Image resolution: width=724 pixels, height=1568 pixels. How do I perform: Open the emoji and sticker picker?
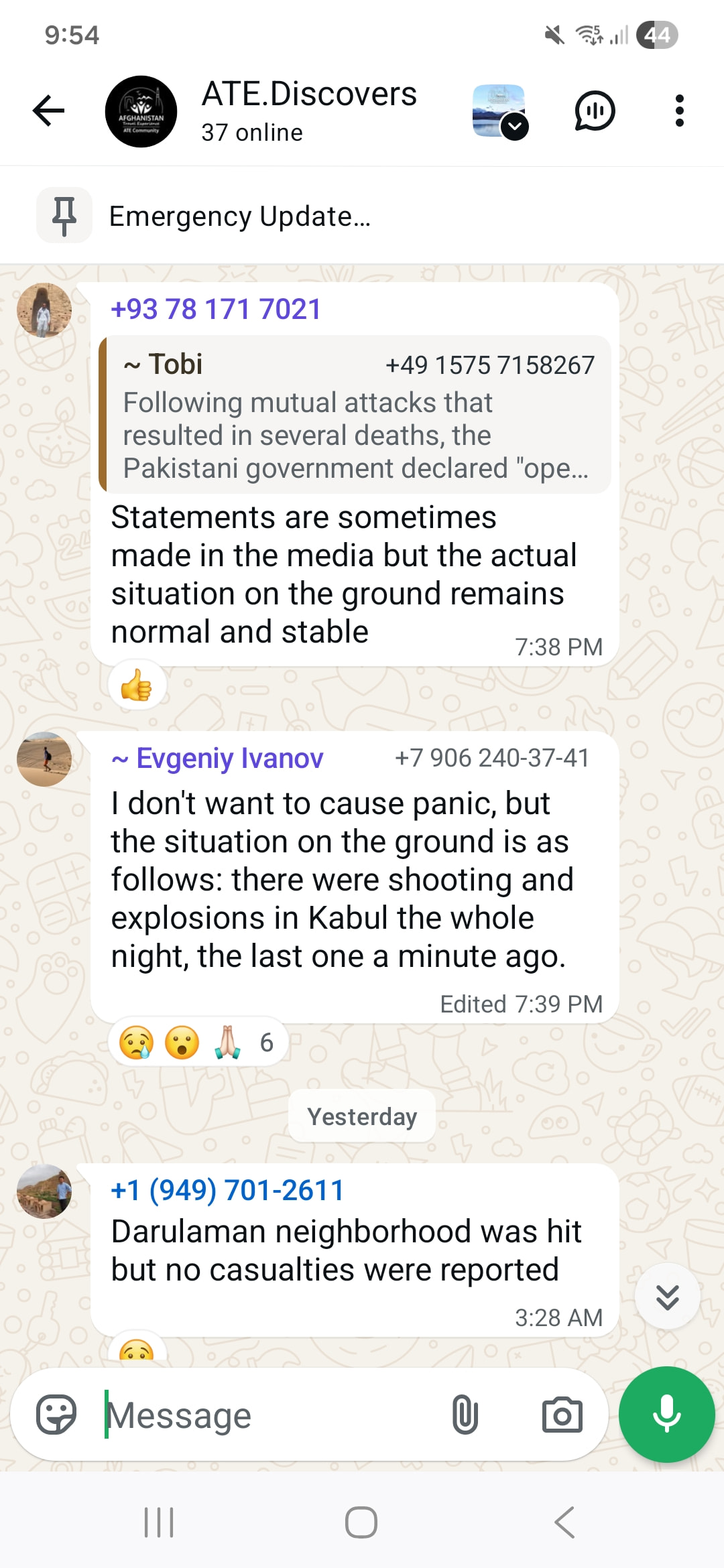click(56, 1415)
